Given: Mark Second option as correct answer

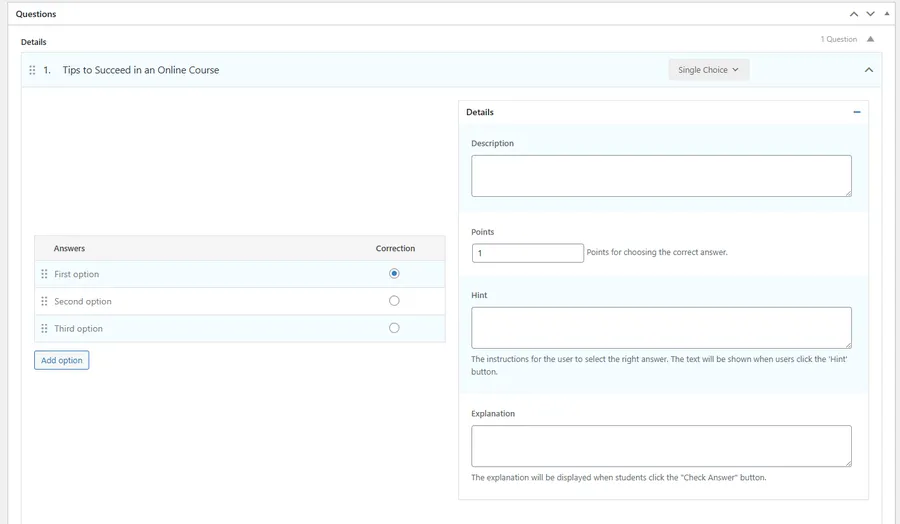Looking at the screenshot, I should (x=394, y=301).
